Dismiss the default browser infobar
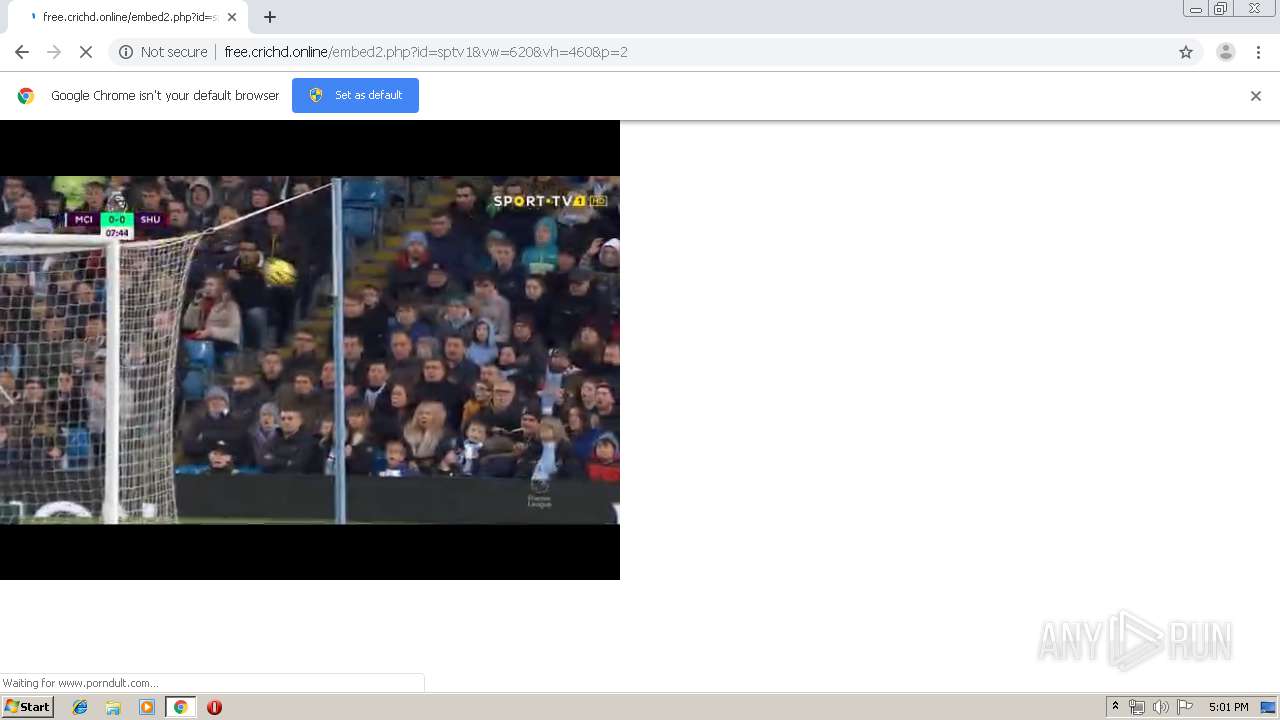This screenshot has height=720, width=1280. (x=1256, y=96)
